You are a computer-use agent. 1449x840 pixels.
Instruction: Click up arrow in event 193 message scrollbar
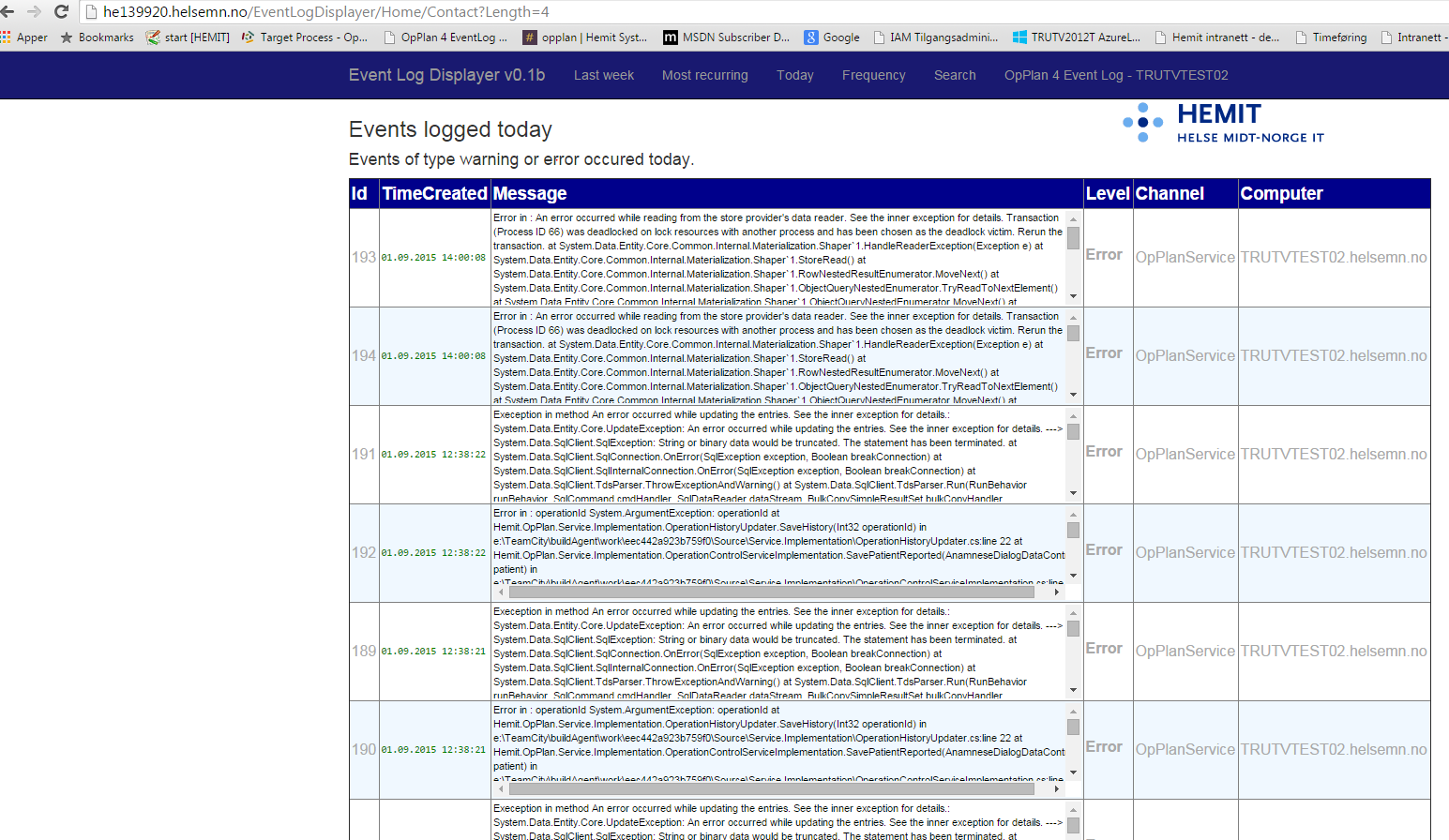click(x=1073, y=218)
